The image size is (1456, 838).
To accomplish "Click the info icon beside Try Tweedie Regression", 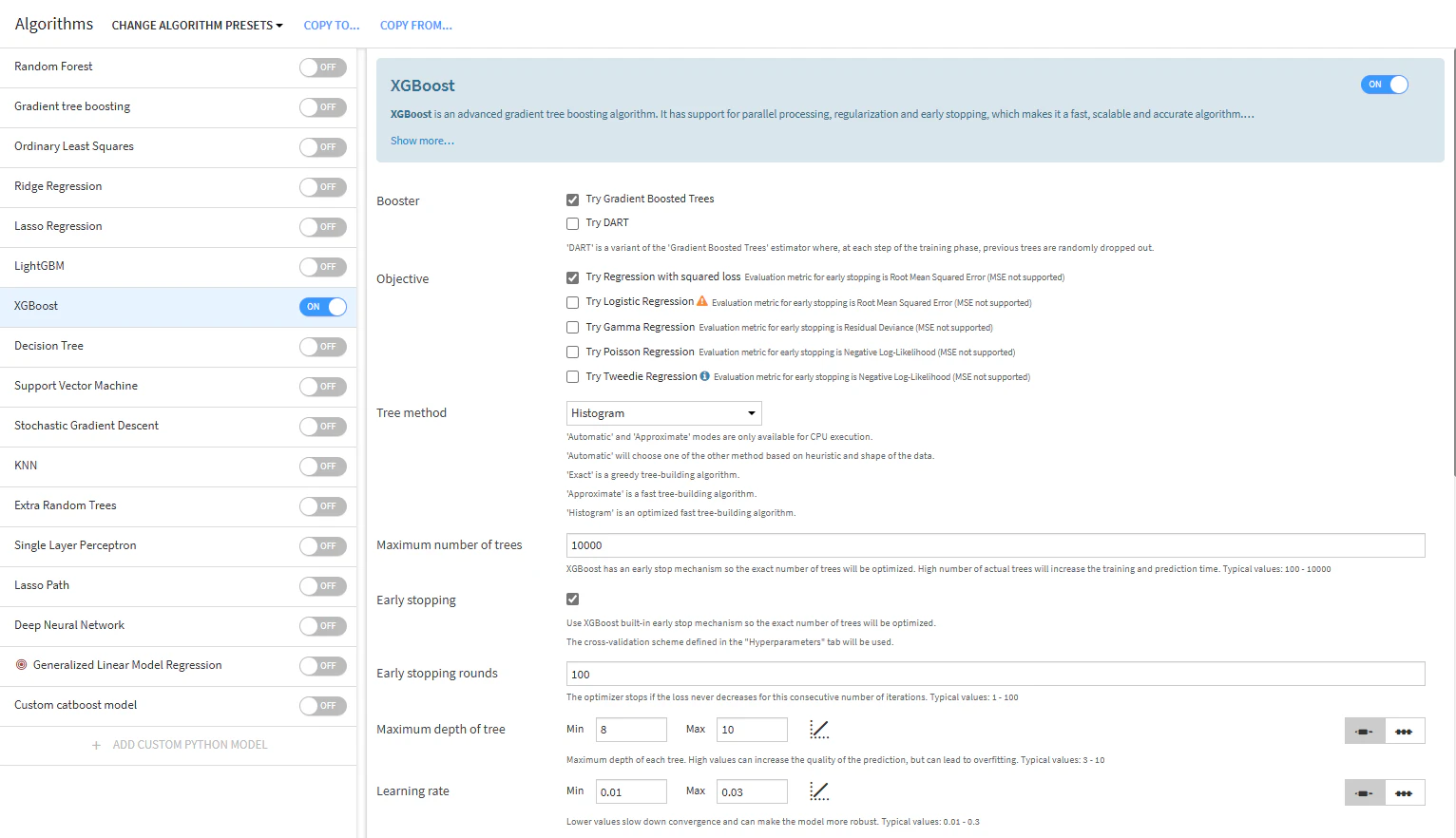I will [705, 376].
